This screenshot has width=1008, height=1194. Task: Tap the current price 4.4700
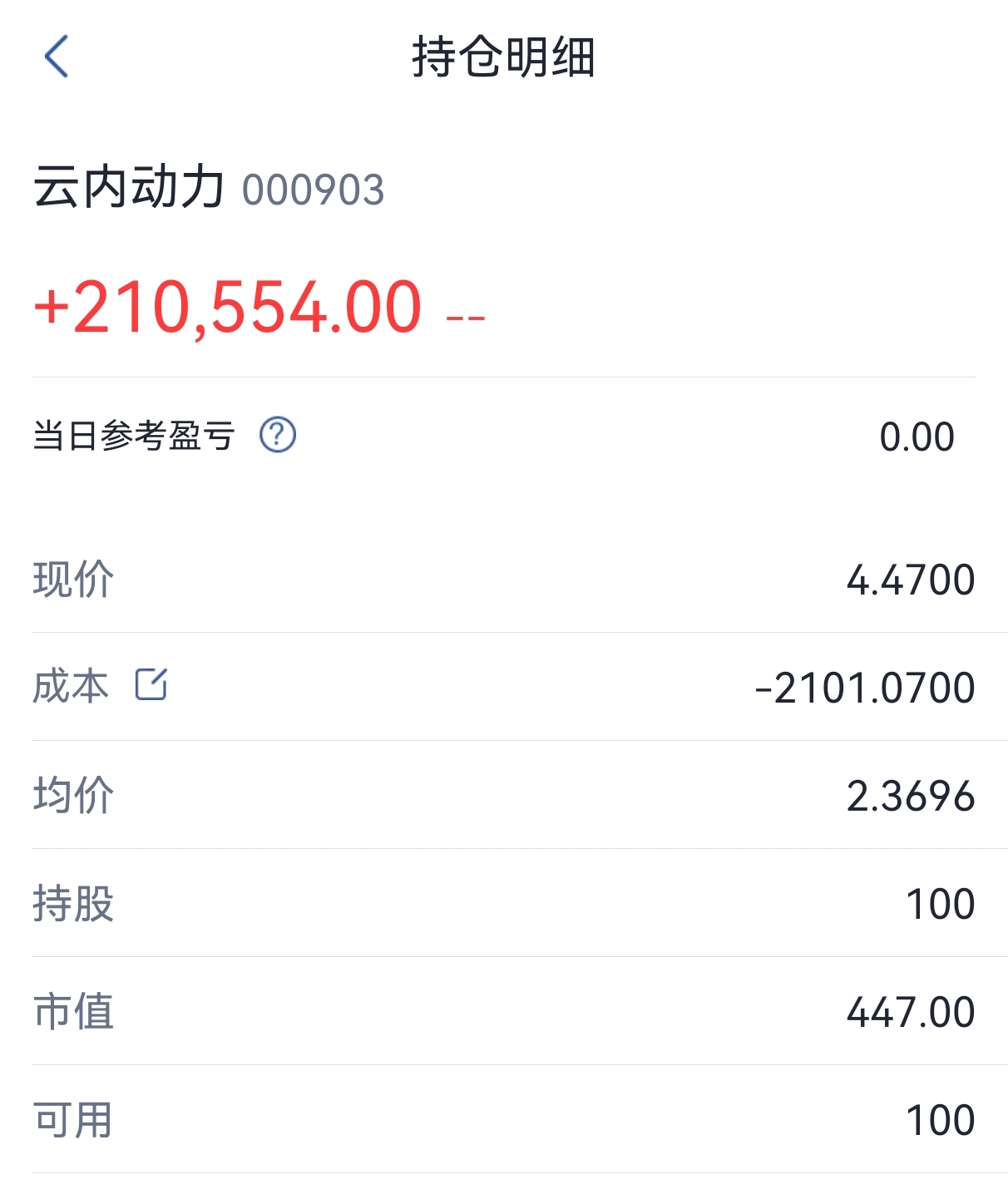pos(911,580)
